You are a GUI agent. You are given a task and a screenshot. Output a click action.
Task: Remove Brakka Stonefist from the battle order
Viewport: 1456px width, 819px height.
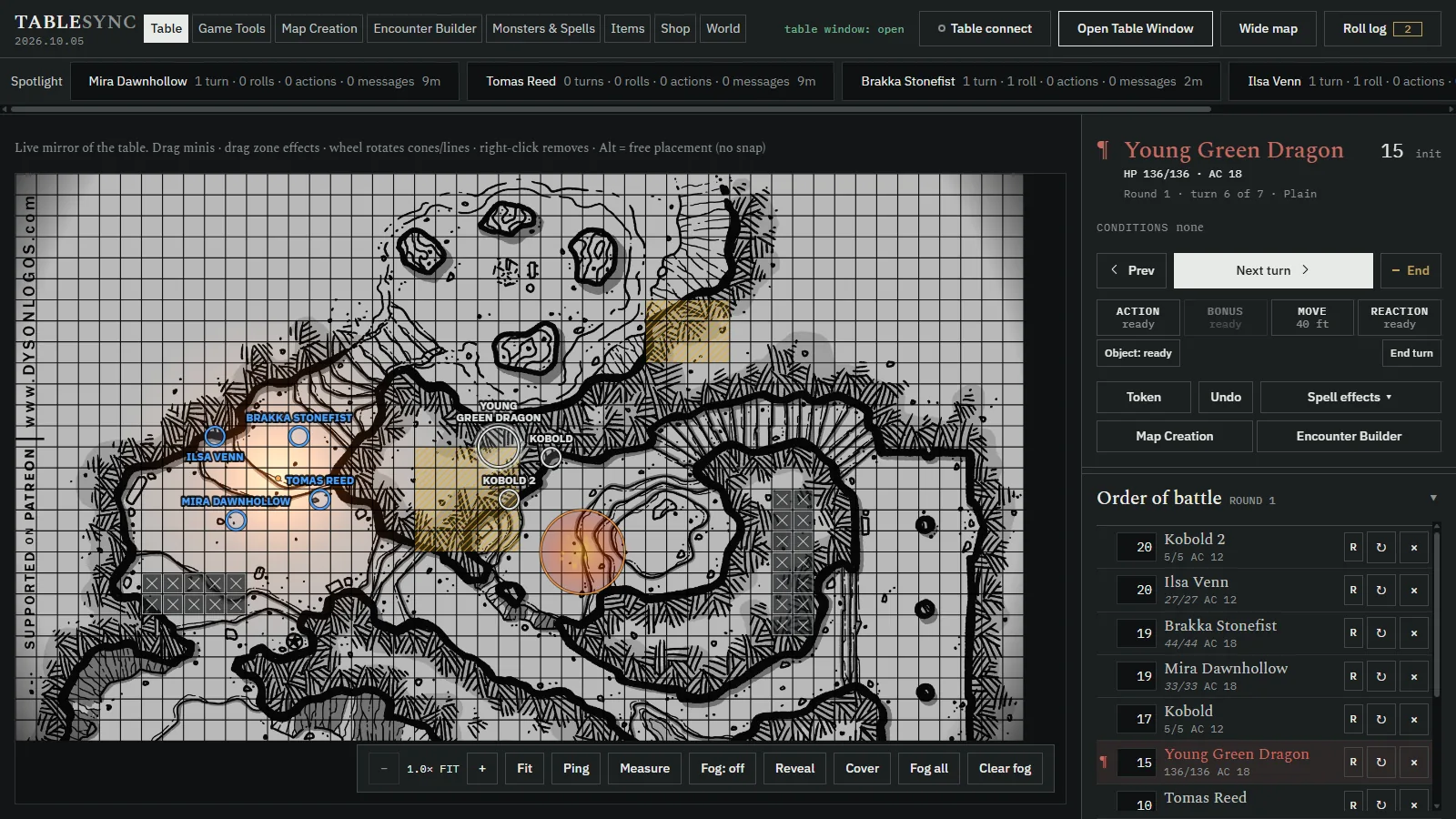(1414, 632)
